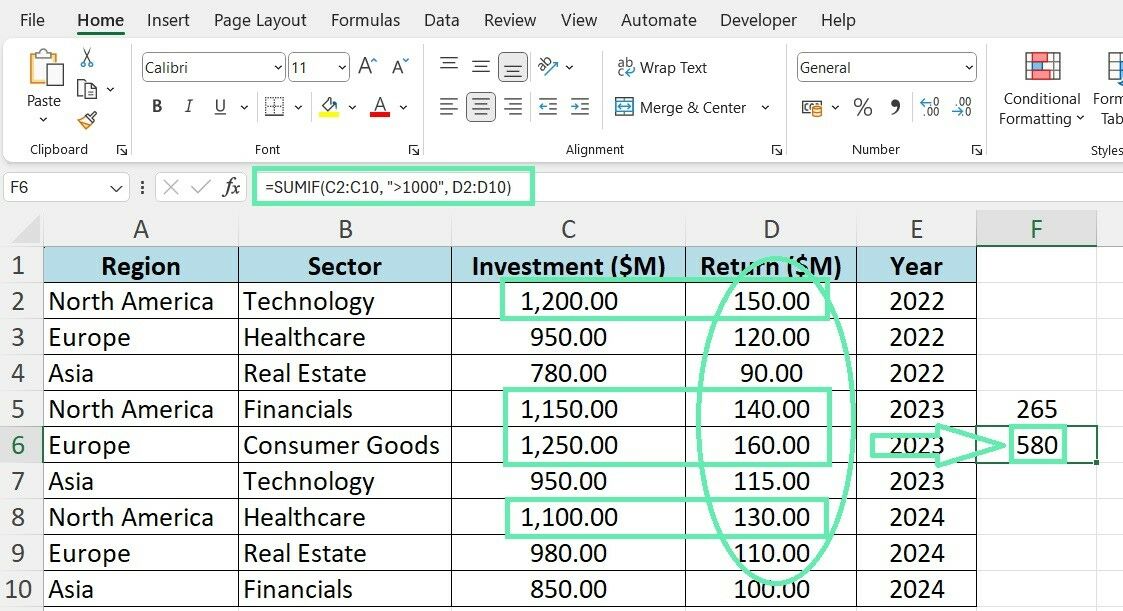Open Accounting Number Format icon
1123x611 pixels.
coord(811,108)
